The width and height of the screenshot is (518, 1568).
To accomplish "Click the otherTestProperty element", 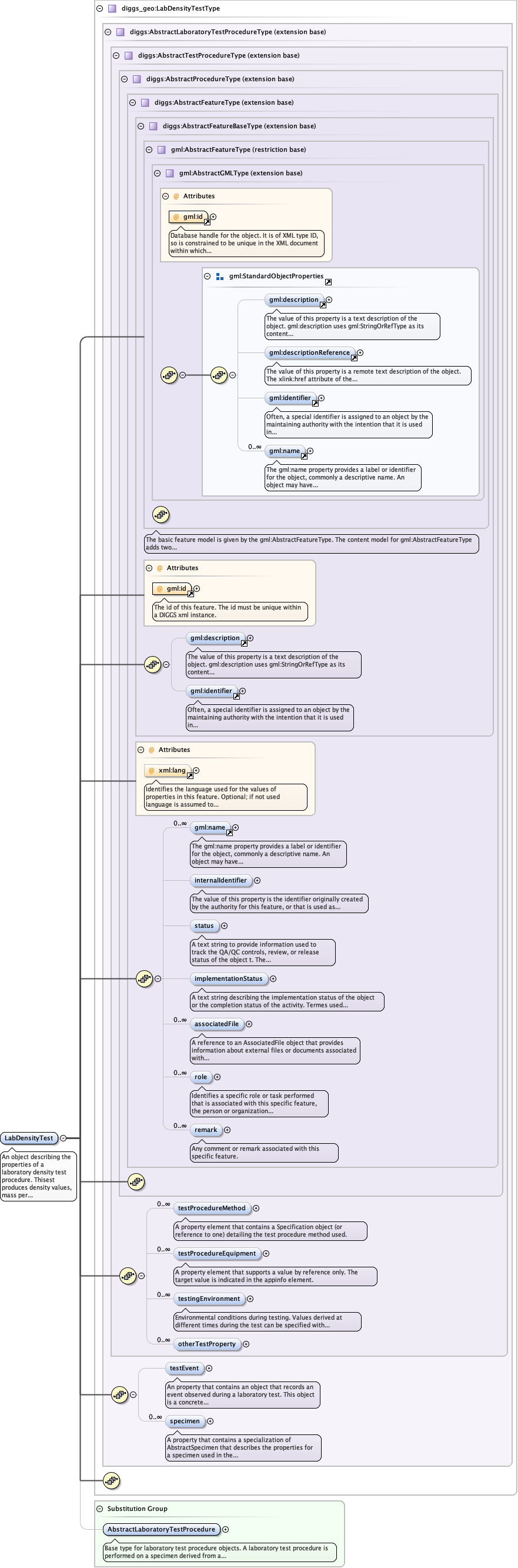I will [207, 1343].
